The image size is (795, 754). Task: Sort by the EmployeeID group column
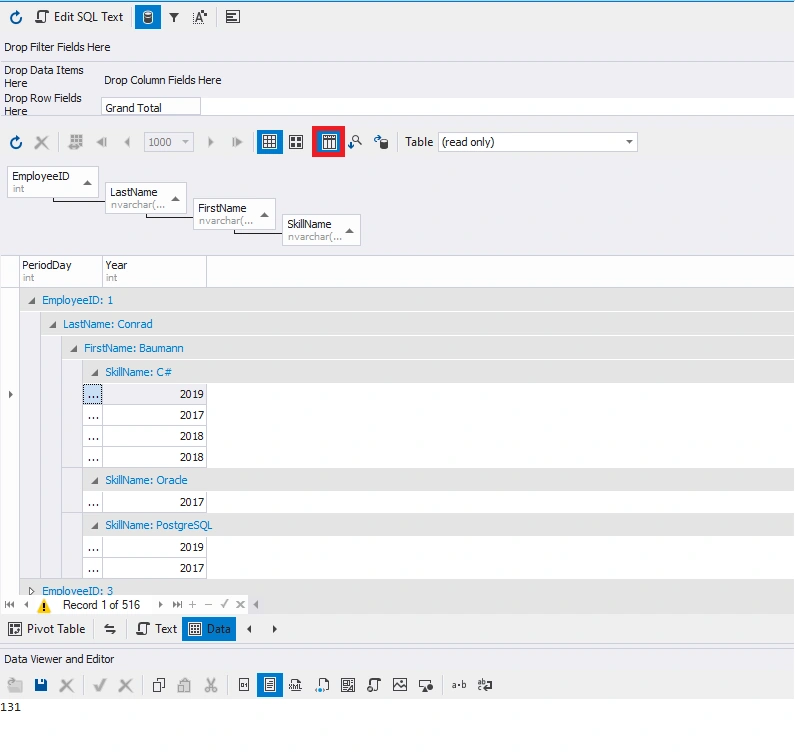click(x=53, y=182)
